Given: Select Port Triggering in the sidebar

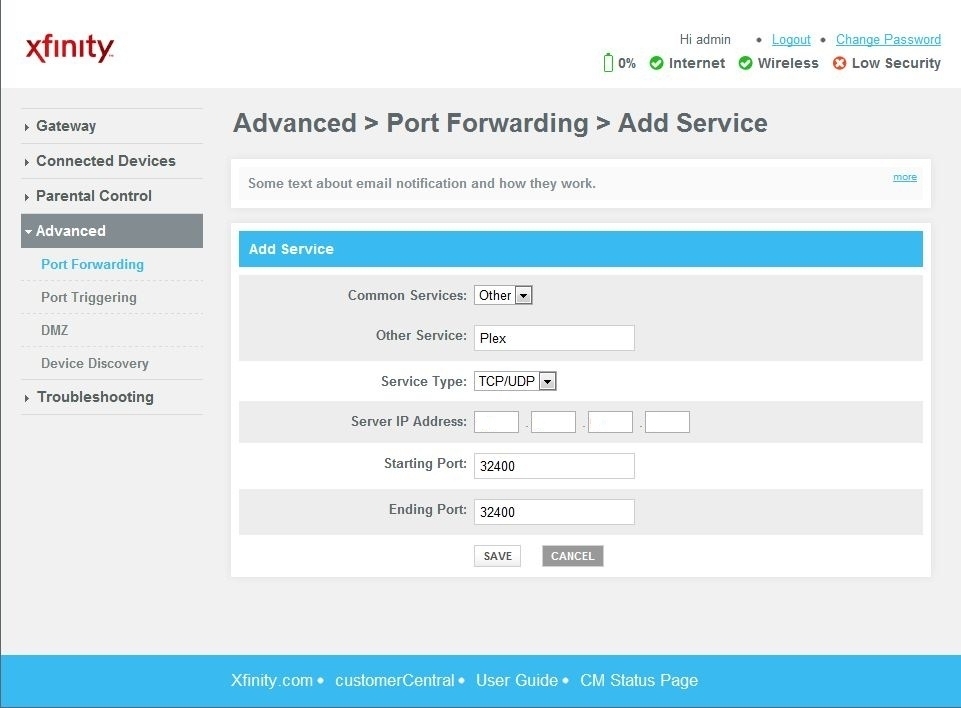Looking at the screenshot, I should coord(88,297).
